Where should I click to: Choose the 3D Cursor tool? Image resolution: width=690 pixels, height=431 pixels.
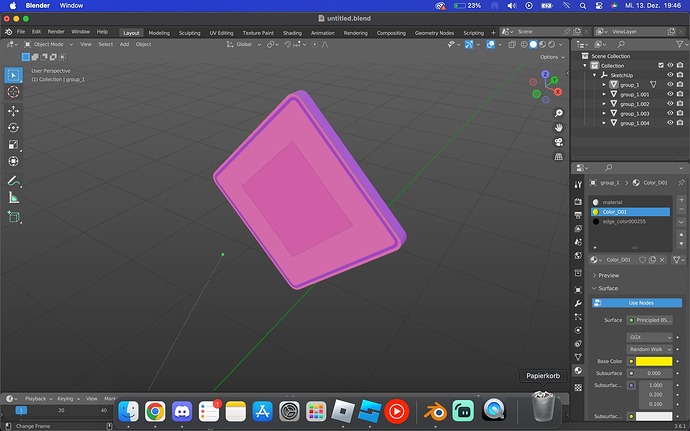pos(14,92)
